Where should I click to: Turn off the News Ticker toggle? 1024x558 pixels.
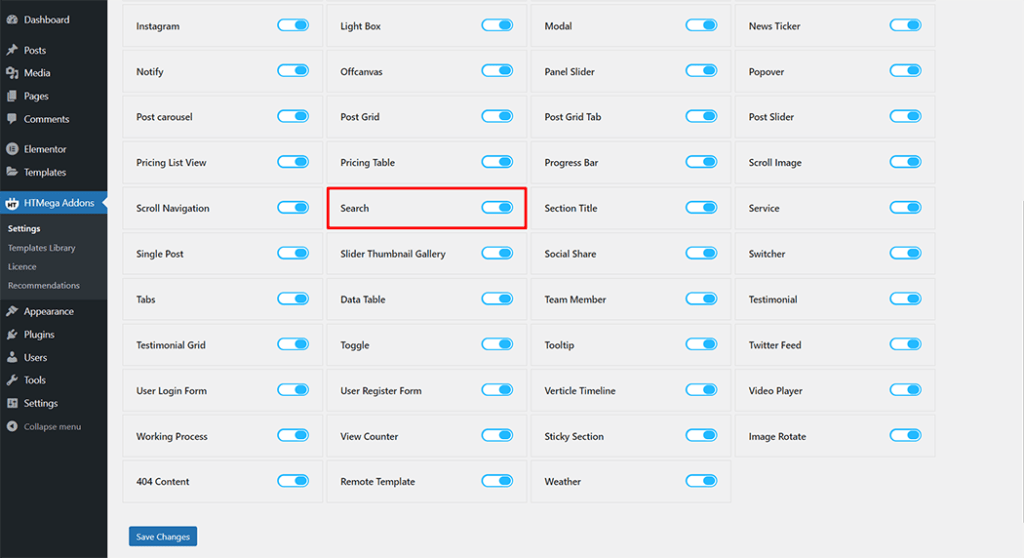[905, 25]
